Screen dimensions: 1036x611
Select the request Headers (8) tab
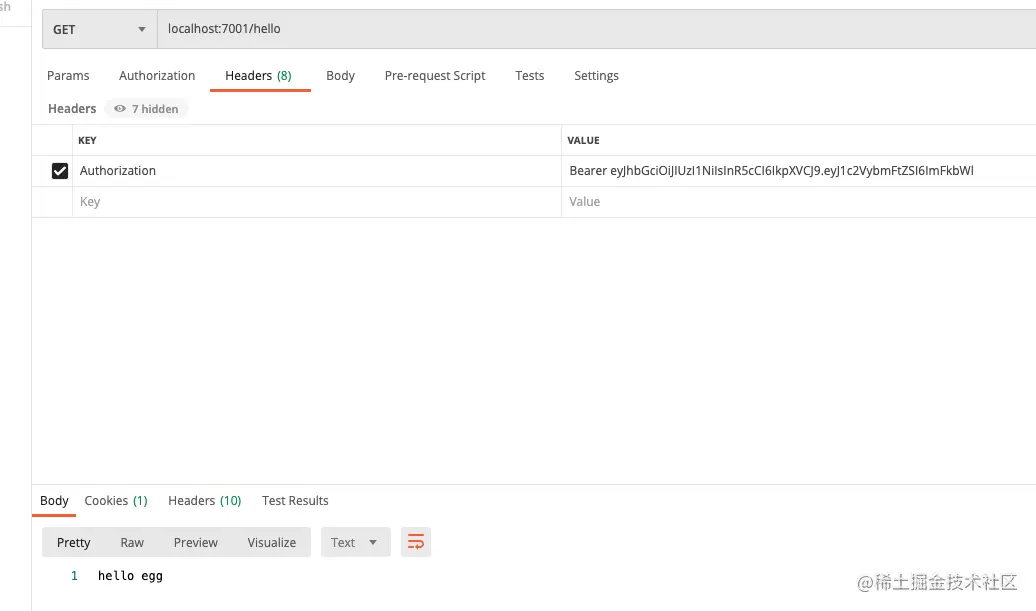click(x=258, y=75)
